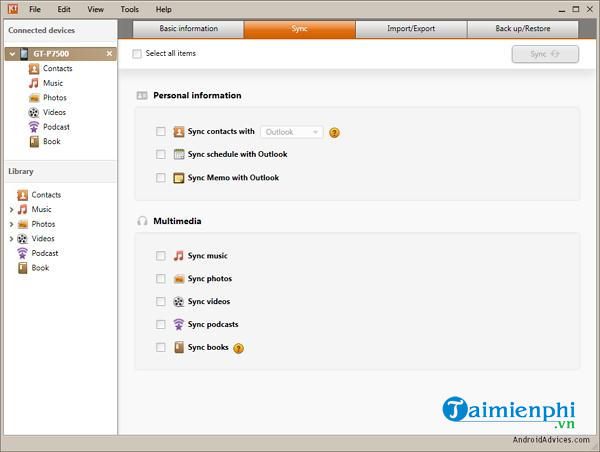This screenshot has height=452, width=600.
Task: Click the Book icon in Library section
Action: [x=22, y=268]
